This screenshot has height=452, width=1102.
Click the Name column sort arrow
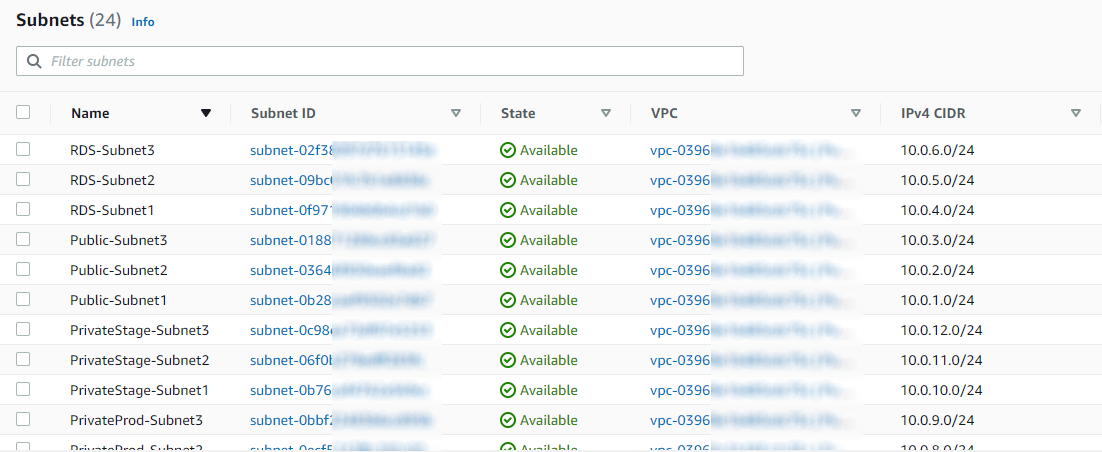pos(206,114)
